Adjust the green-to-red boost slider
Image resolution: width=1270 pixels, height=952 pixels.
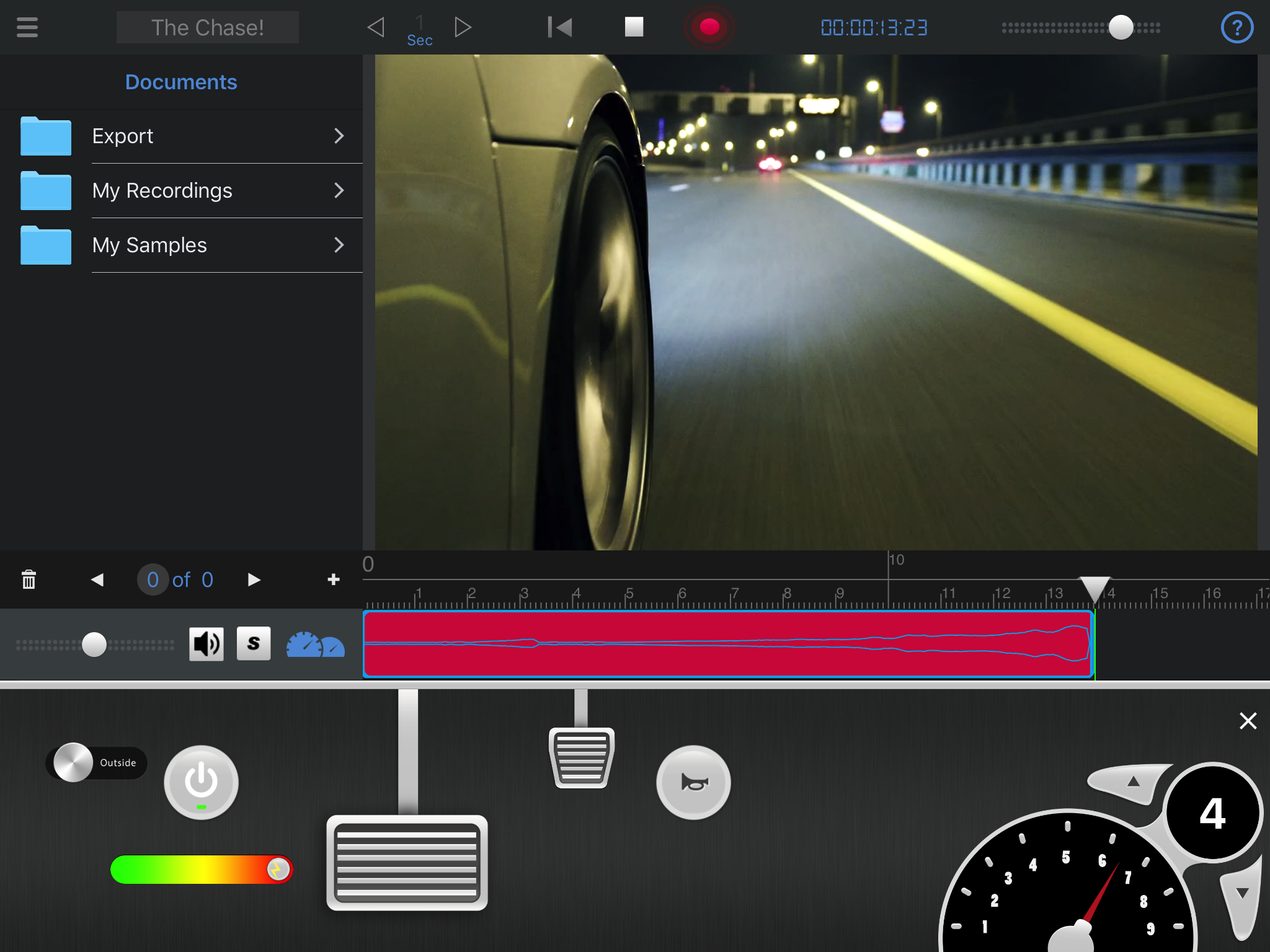[201, 869]
